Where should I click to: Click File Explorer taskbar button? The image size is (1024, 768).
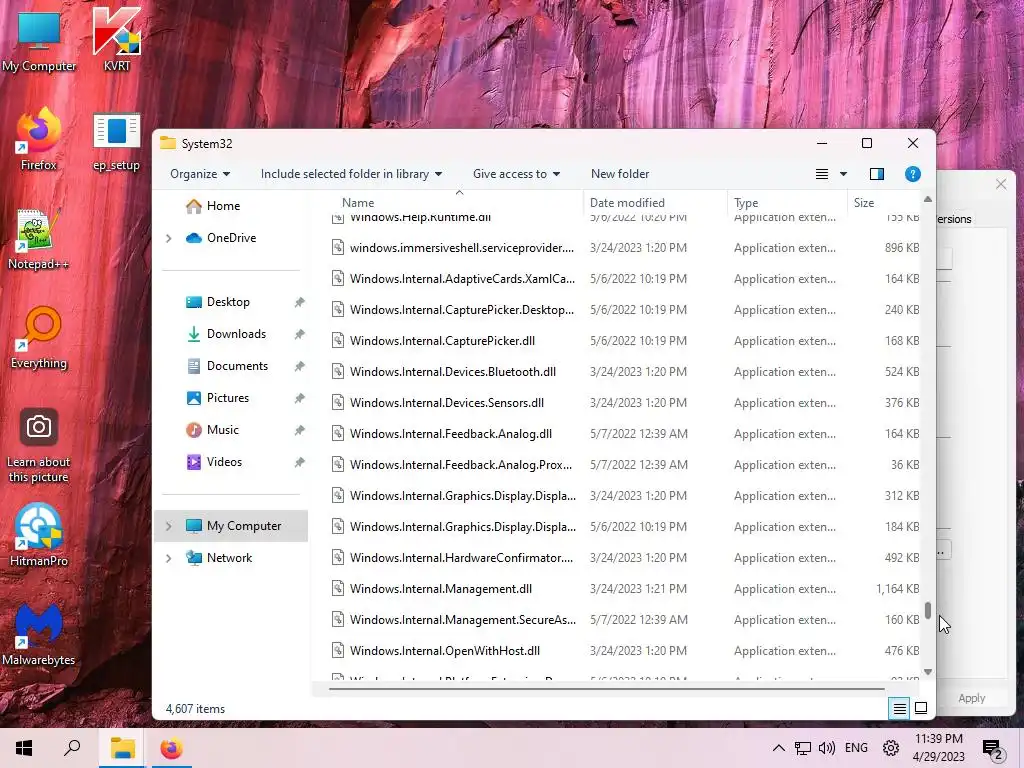coord(122,748)
